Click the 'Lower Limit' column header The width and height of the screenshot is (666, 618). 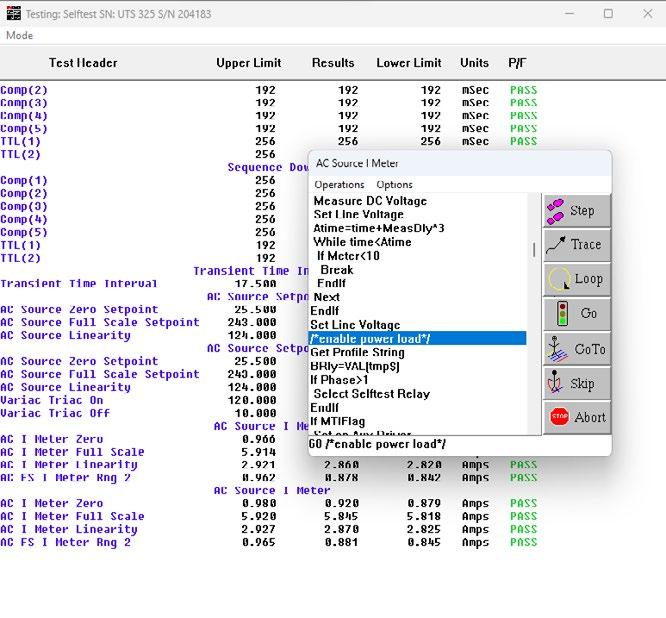409,63
